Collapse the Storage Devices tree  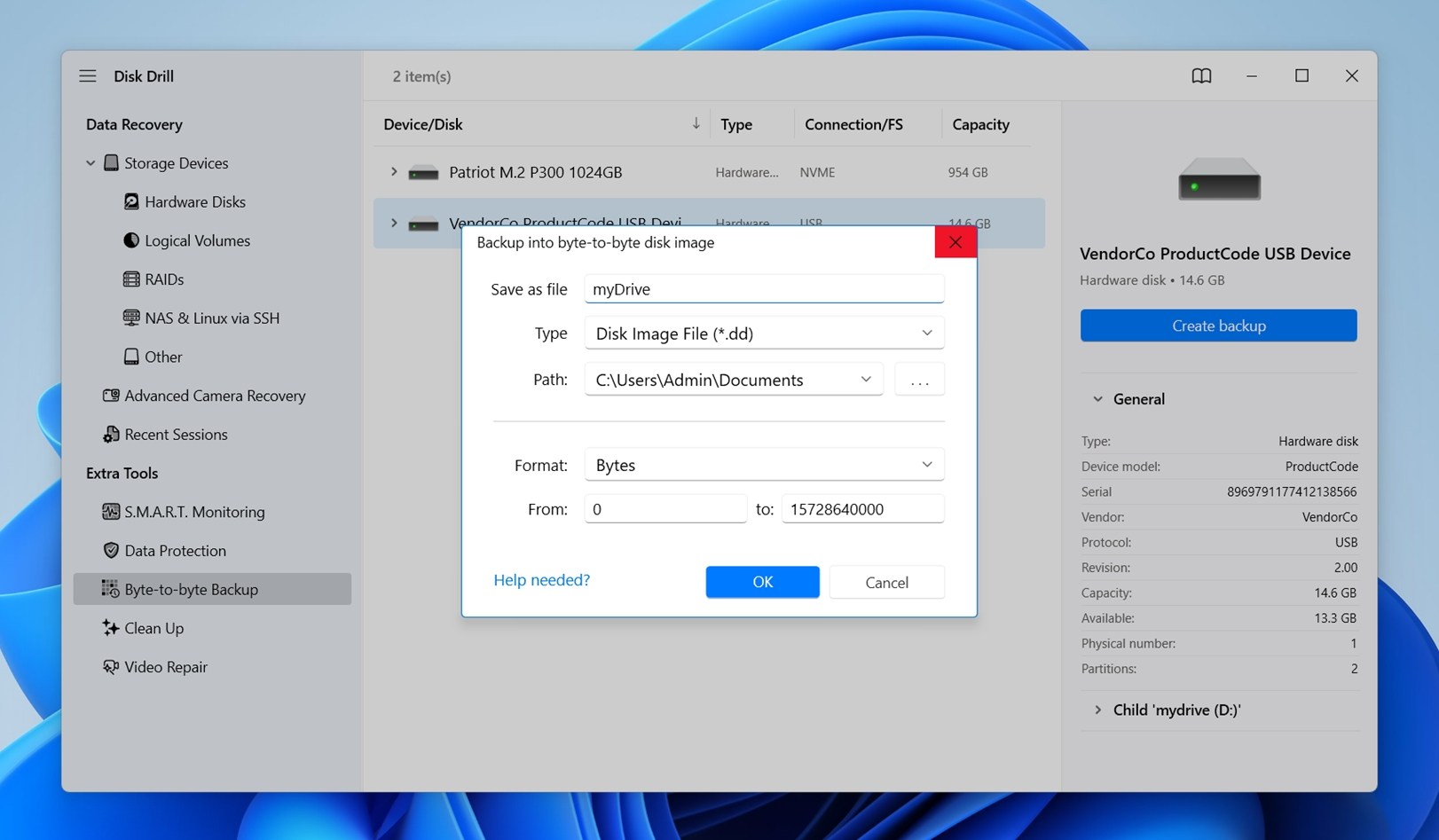pyautogui.click(x=90, y=163)
